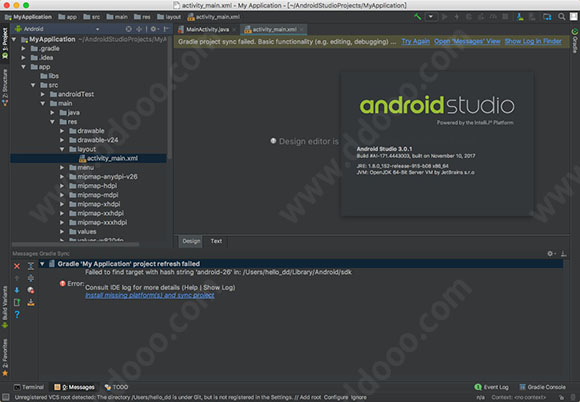This screenshot has width=580, height=402.
Task: Select activity_main.xml in the project tree
Action: (89, 158)
